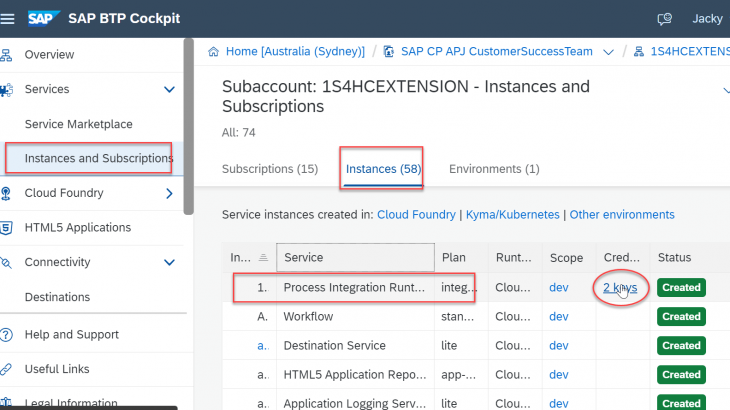Open the 1S4HCEXTENSION breadcrumb link
This screenshot has width=730, height=410.
(690, 51)
